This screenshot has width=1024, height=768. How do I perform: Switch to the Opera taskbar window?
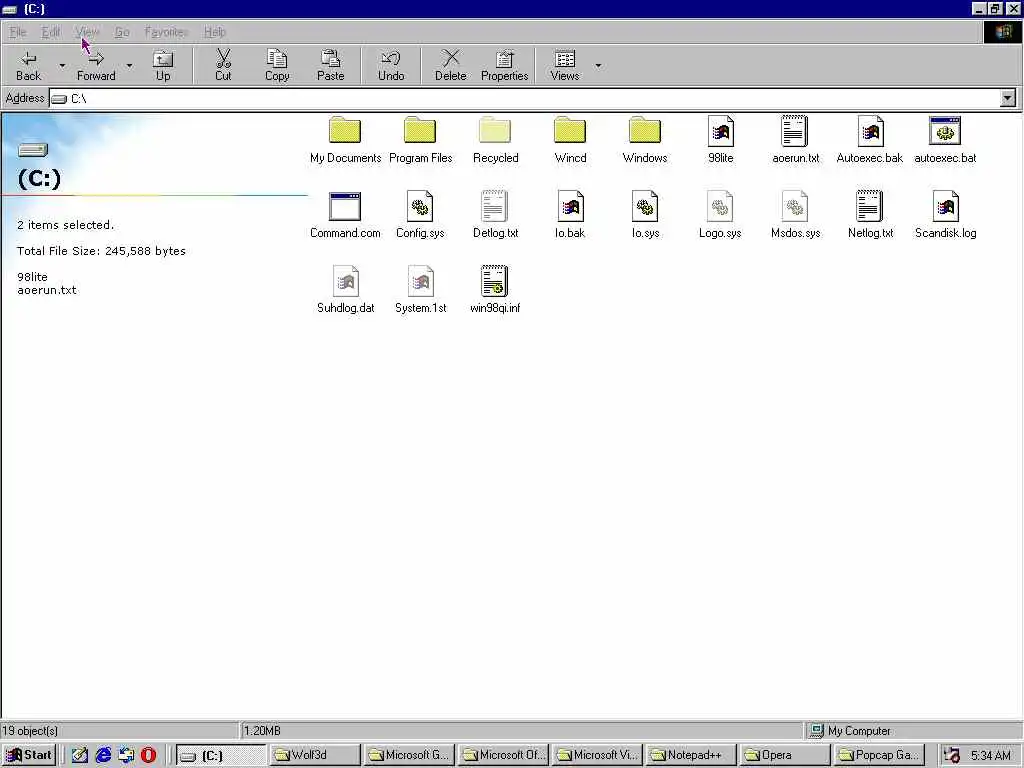(785, 756)
